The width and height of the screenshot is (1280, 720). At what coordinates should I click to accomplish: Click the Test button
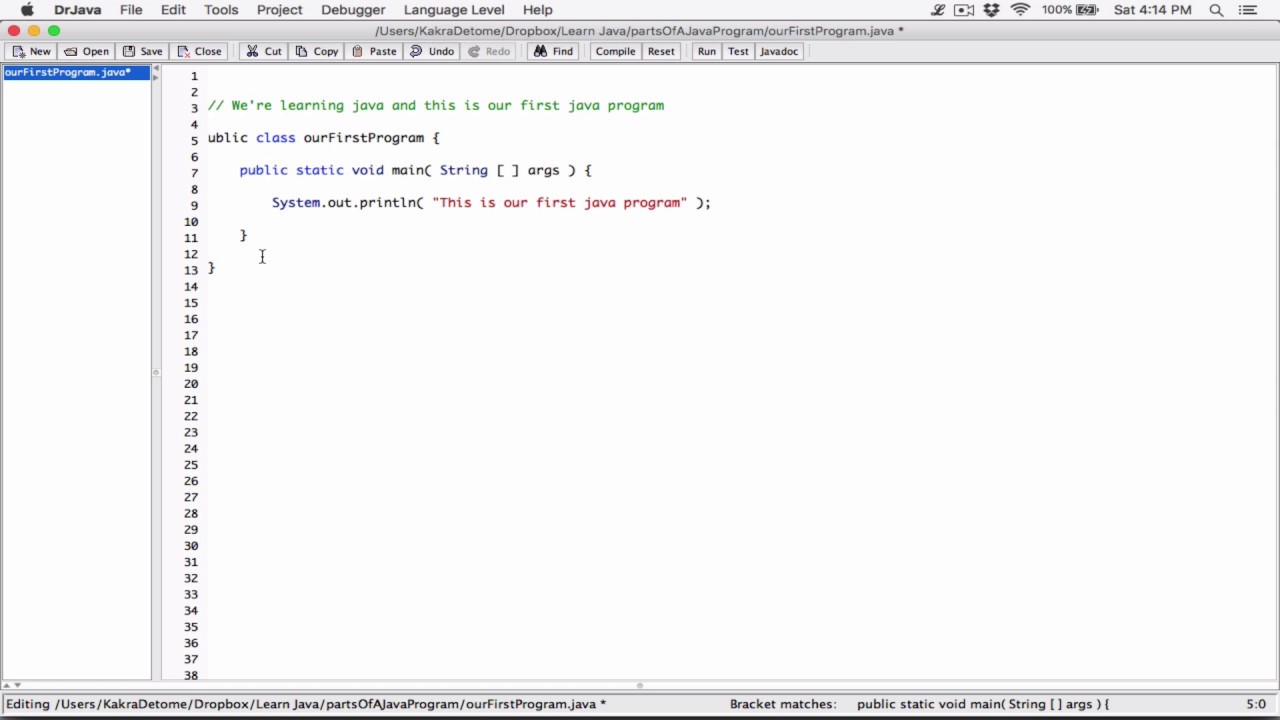click(738, 51)
